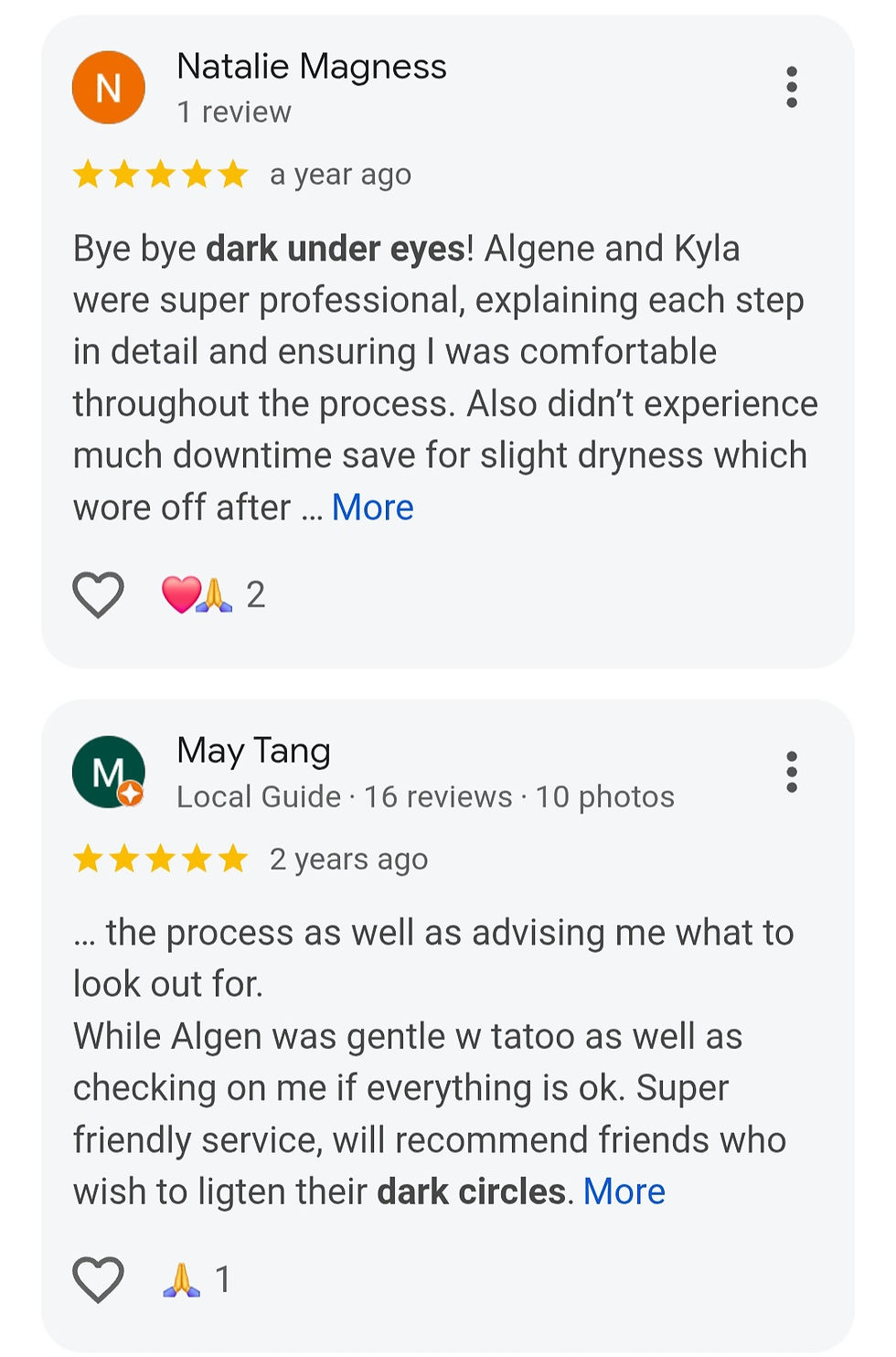Click 'a year ago' on Natalie's review

[339, 174]
